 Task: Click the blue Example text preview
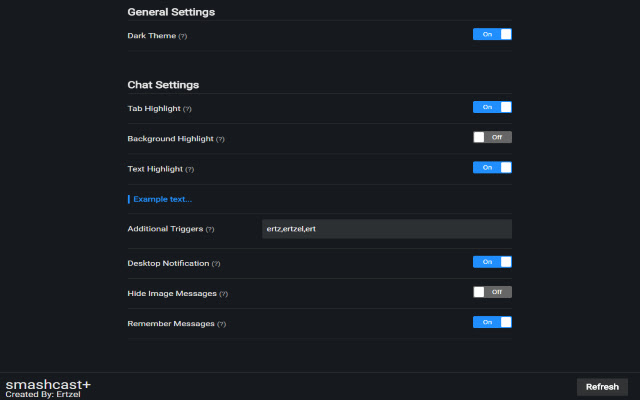(x=162, y=199)
